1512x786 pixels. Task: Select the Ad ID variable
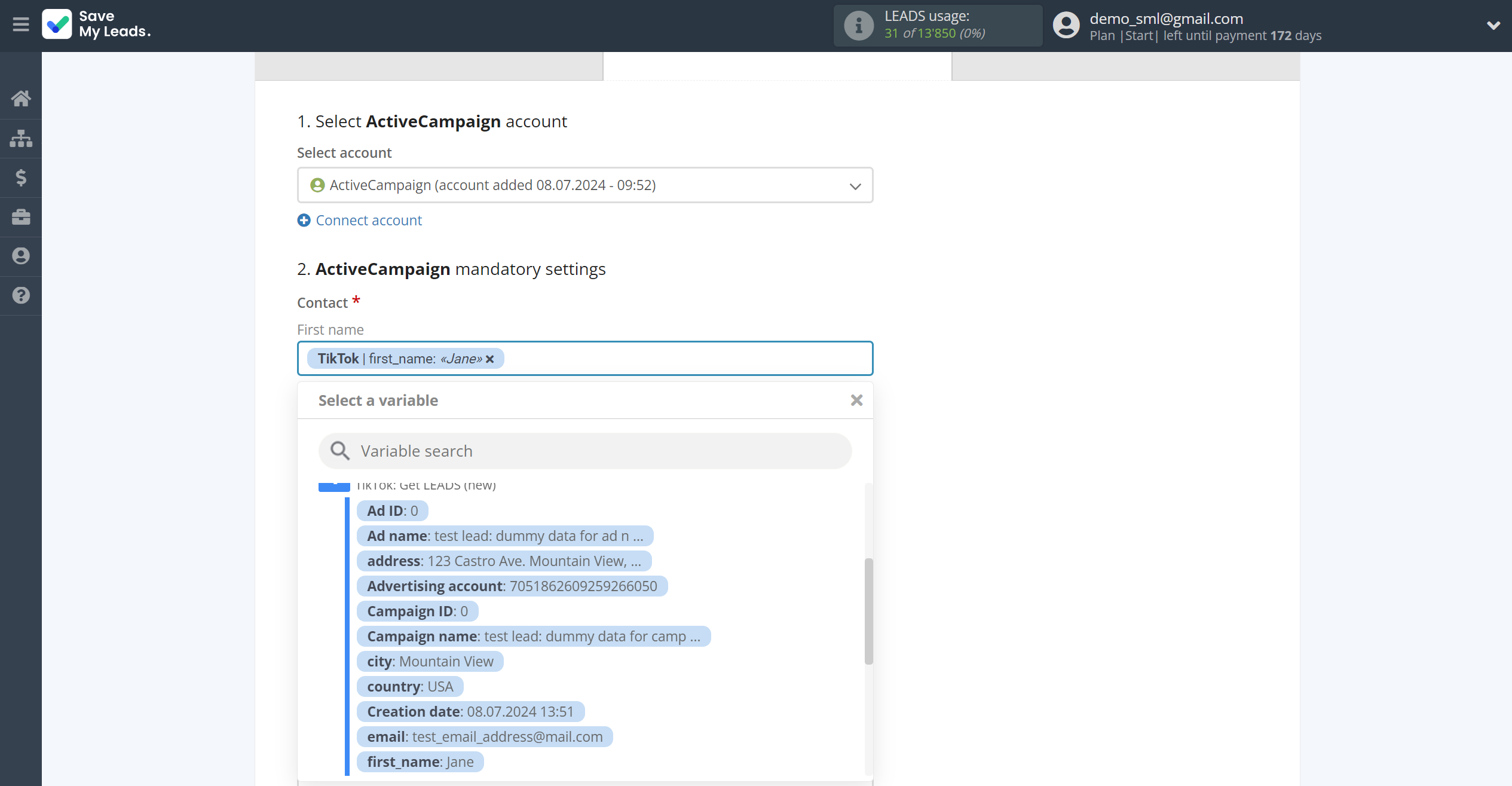pyautogui.click(x=393, y=511)
